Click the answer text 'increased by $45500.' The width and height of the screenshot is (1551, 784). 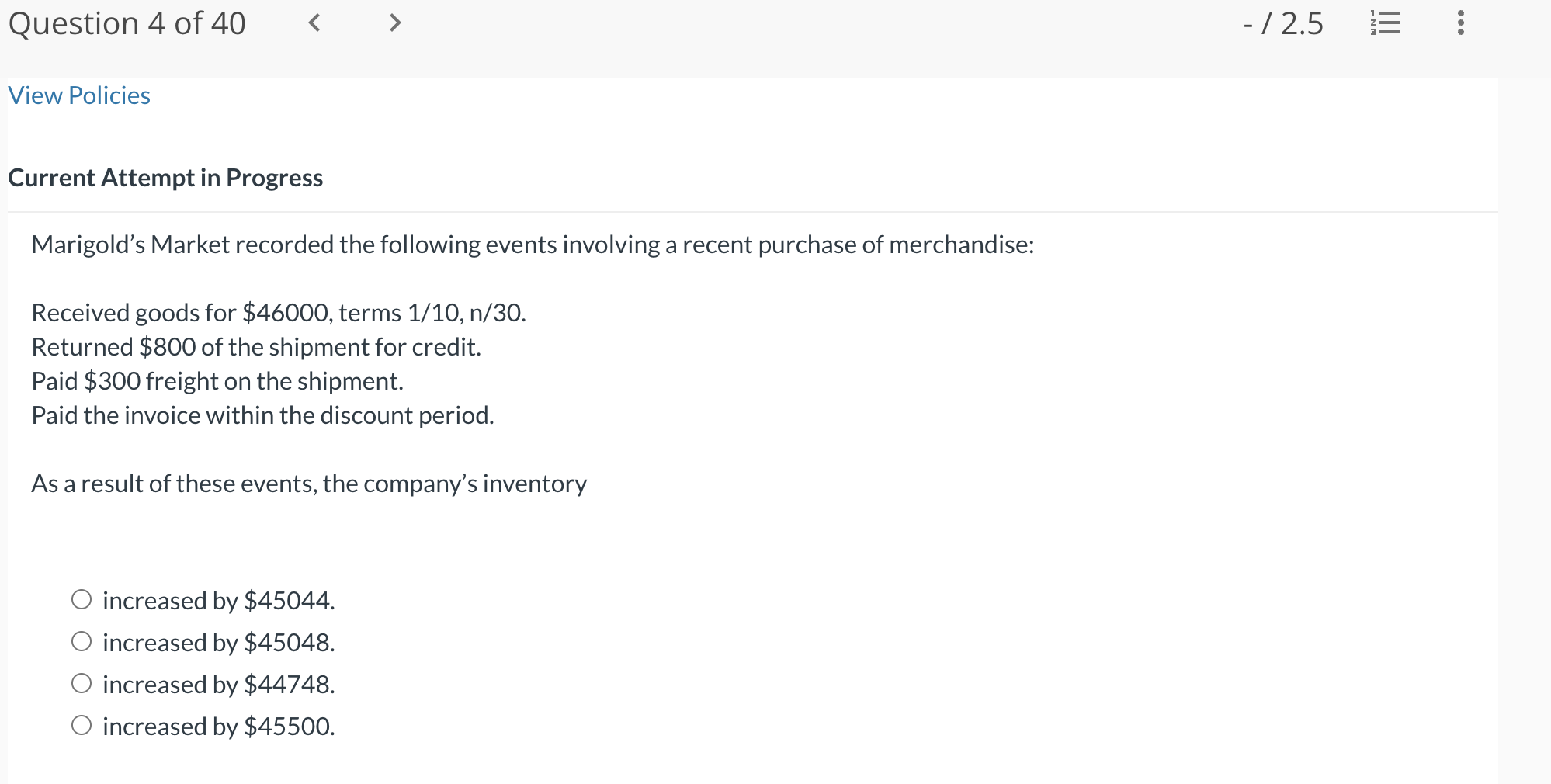tap(218, 727)
